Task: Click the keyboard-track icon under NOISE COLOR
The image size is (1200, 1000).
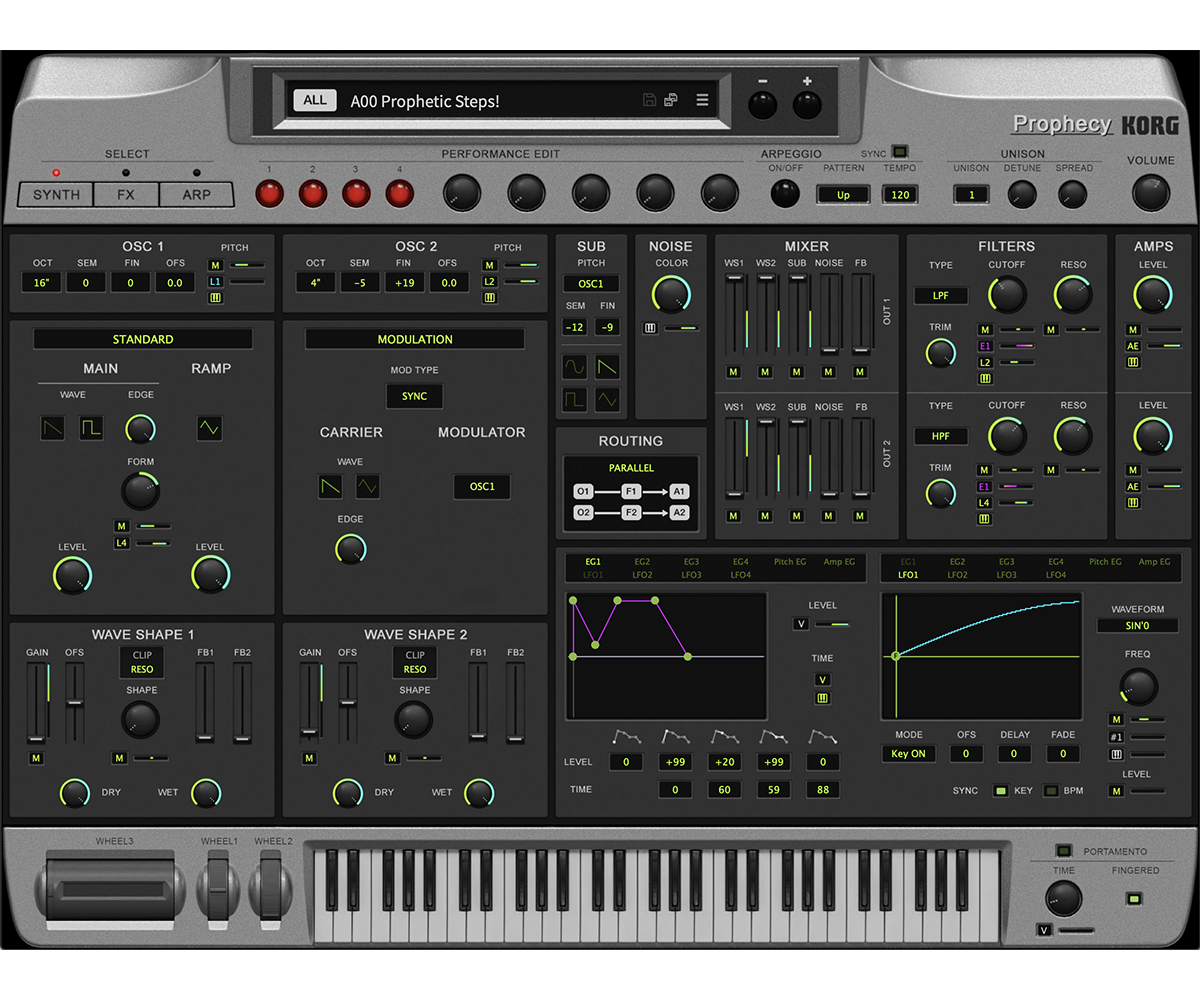Action: [x=651, y=328]
